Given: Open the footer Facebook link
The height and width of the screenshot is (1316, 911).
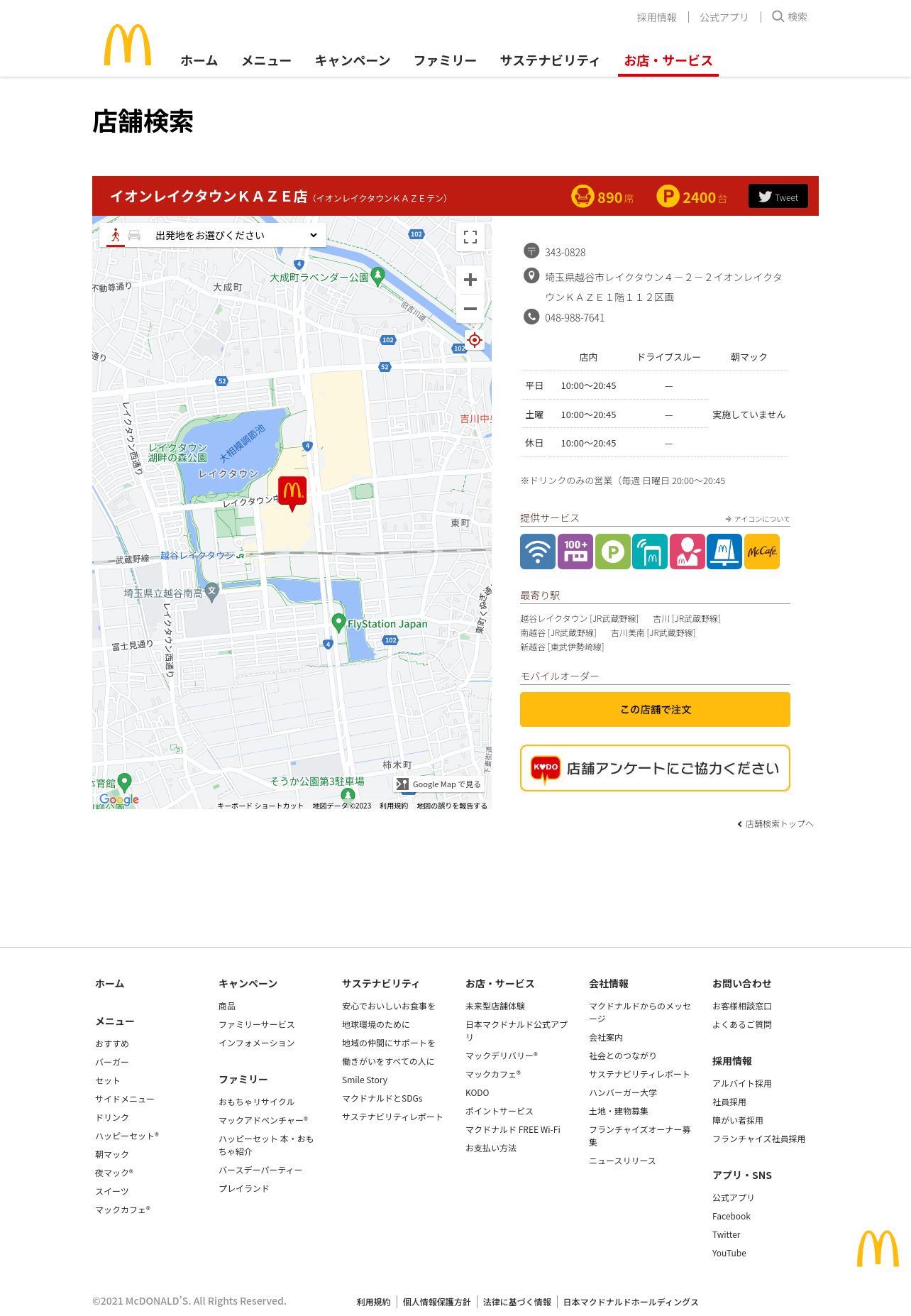Looking at the screenshot, I should pyautogui.click(x=731, y=1216).
